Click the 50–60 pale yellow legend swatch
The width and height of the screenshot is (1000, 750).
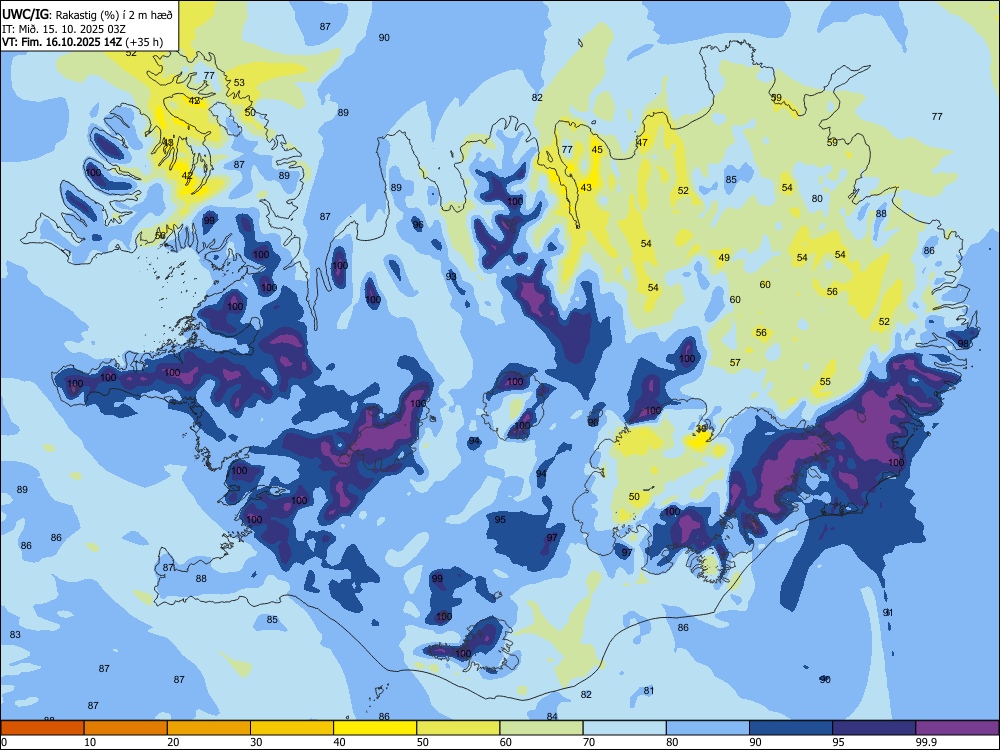(458, 728)
